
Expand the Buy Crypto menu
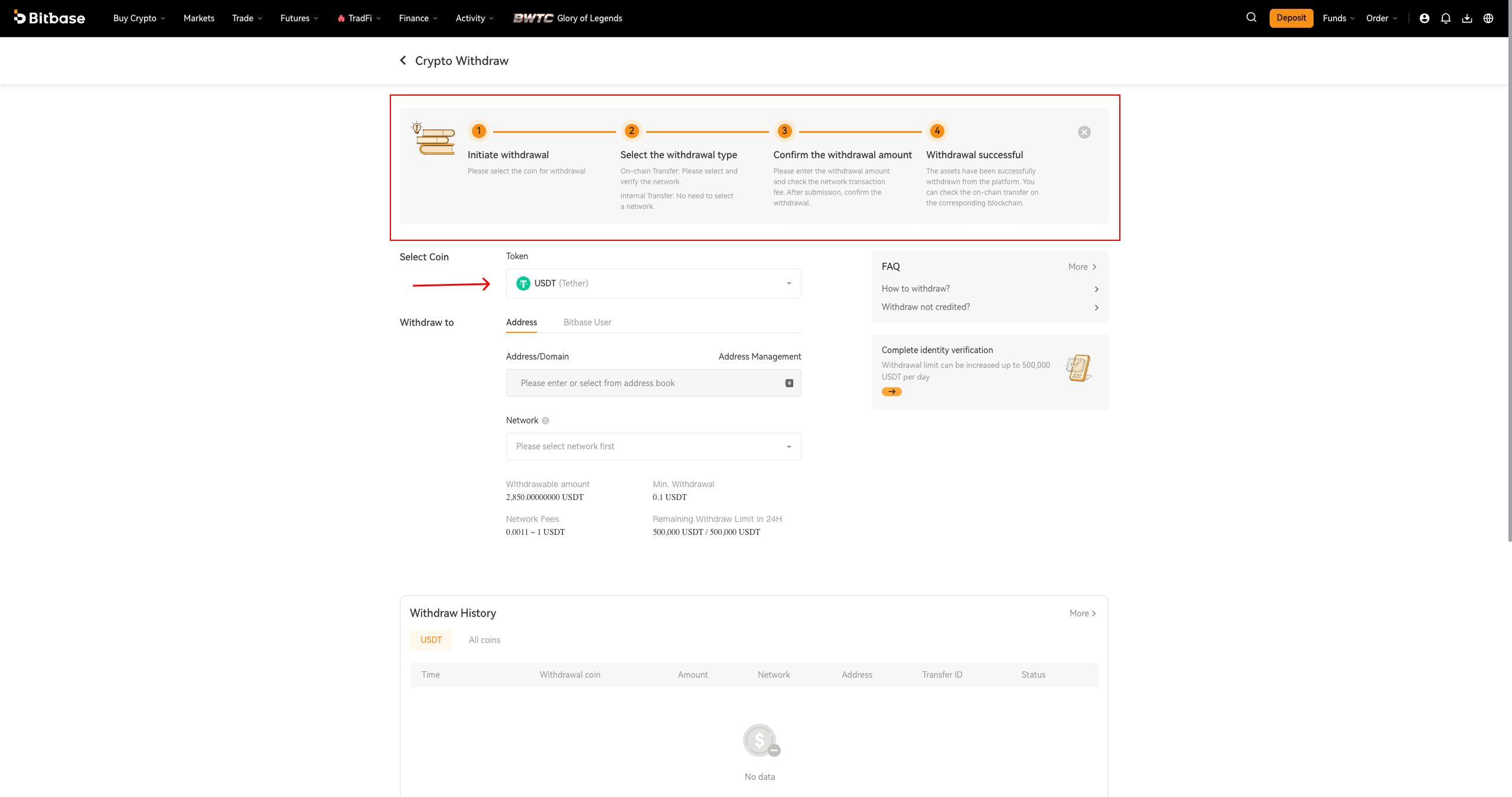pos(139,18)
